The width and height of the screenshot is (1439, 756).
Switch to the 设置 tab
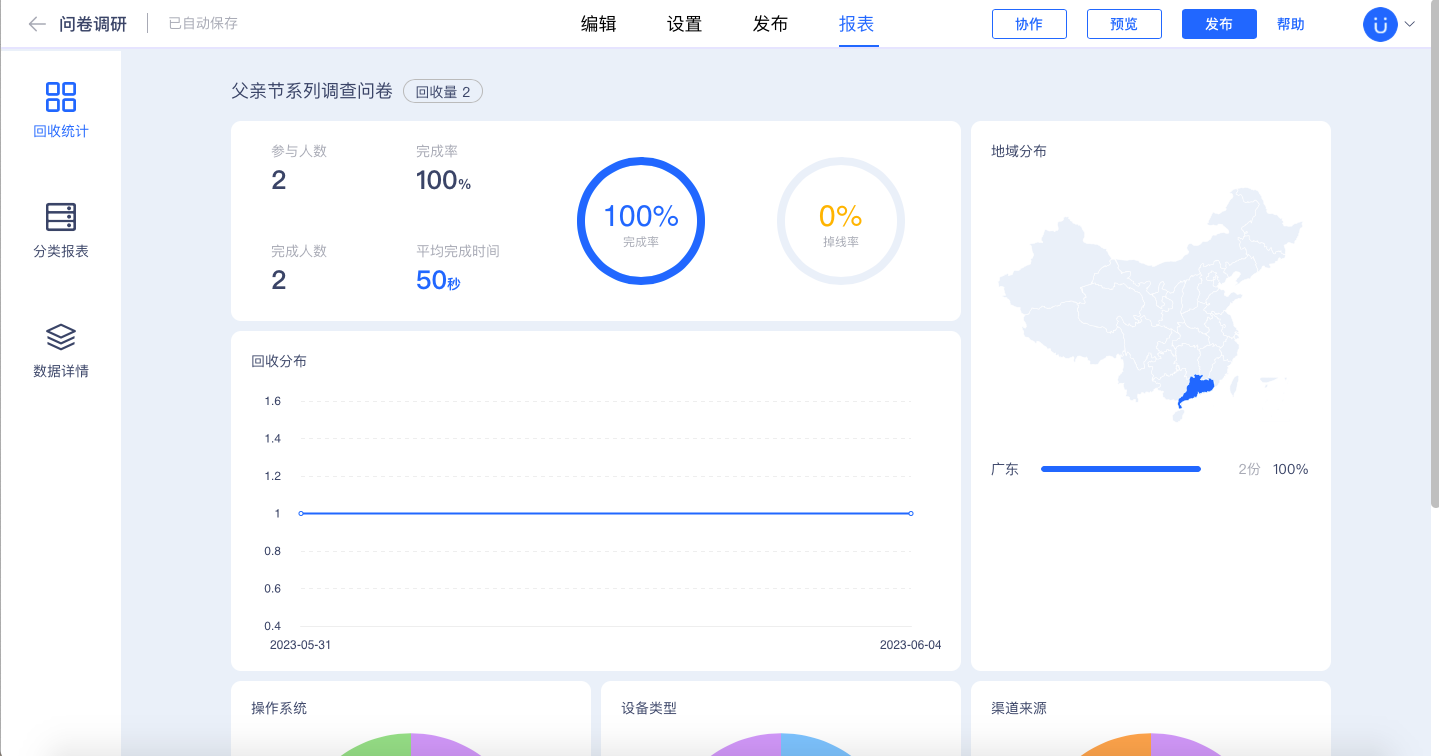point(685,24)
